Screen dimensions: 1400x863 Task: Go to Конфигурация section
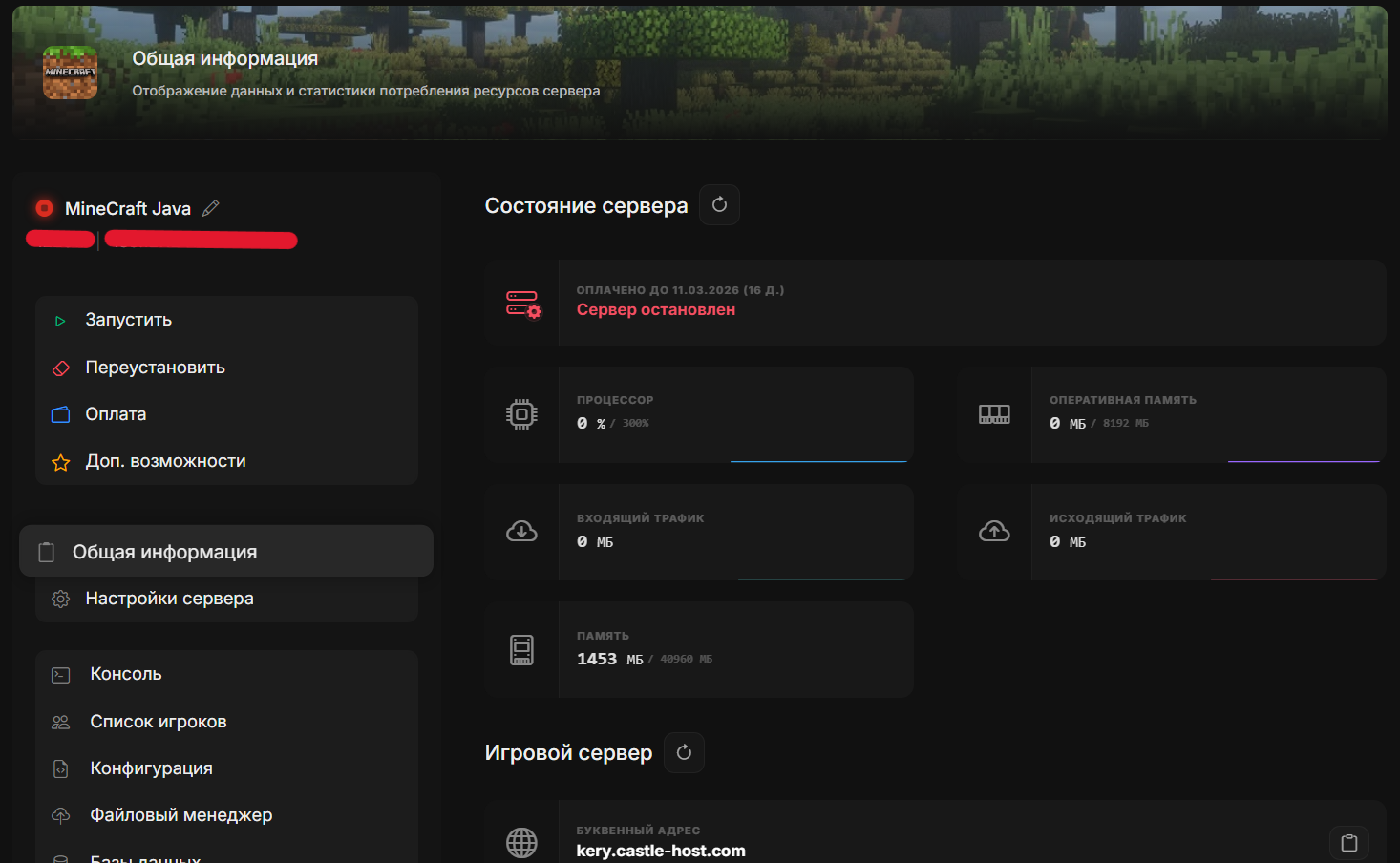pyautogui.click(x=151, y=768)
